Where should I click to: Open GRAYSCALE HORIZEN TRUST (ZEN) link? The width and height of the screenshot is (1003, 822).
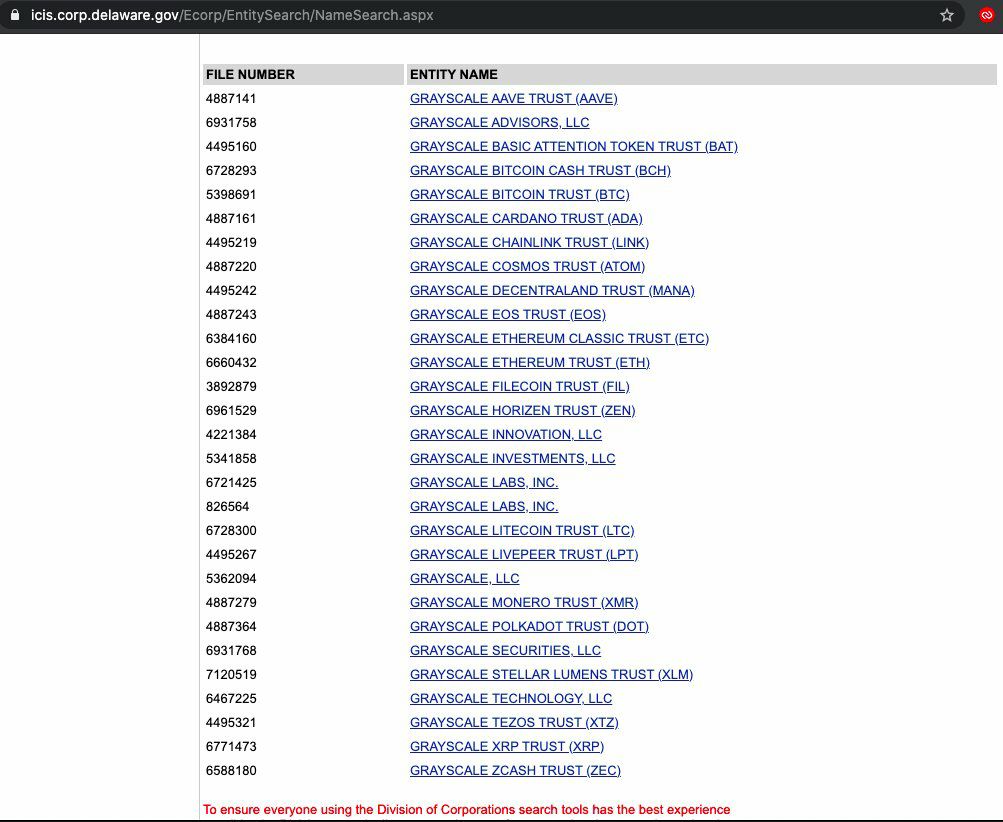523,410
